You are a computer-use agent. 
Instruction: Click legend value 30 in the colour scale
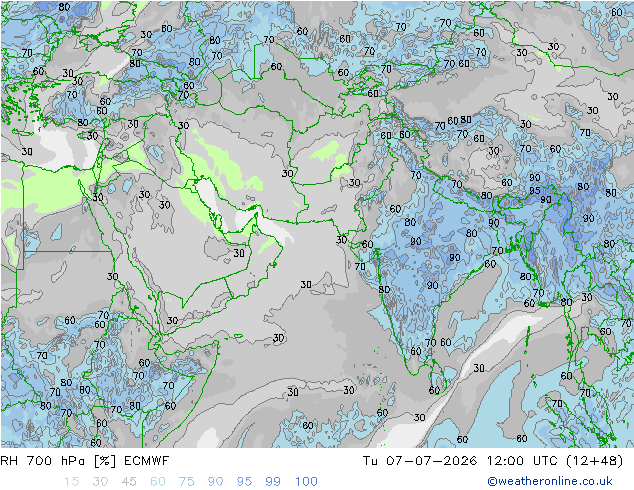point(100,482)
